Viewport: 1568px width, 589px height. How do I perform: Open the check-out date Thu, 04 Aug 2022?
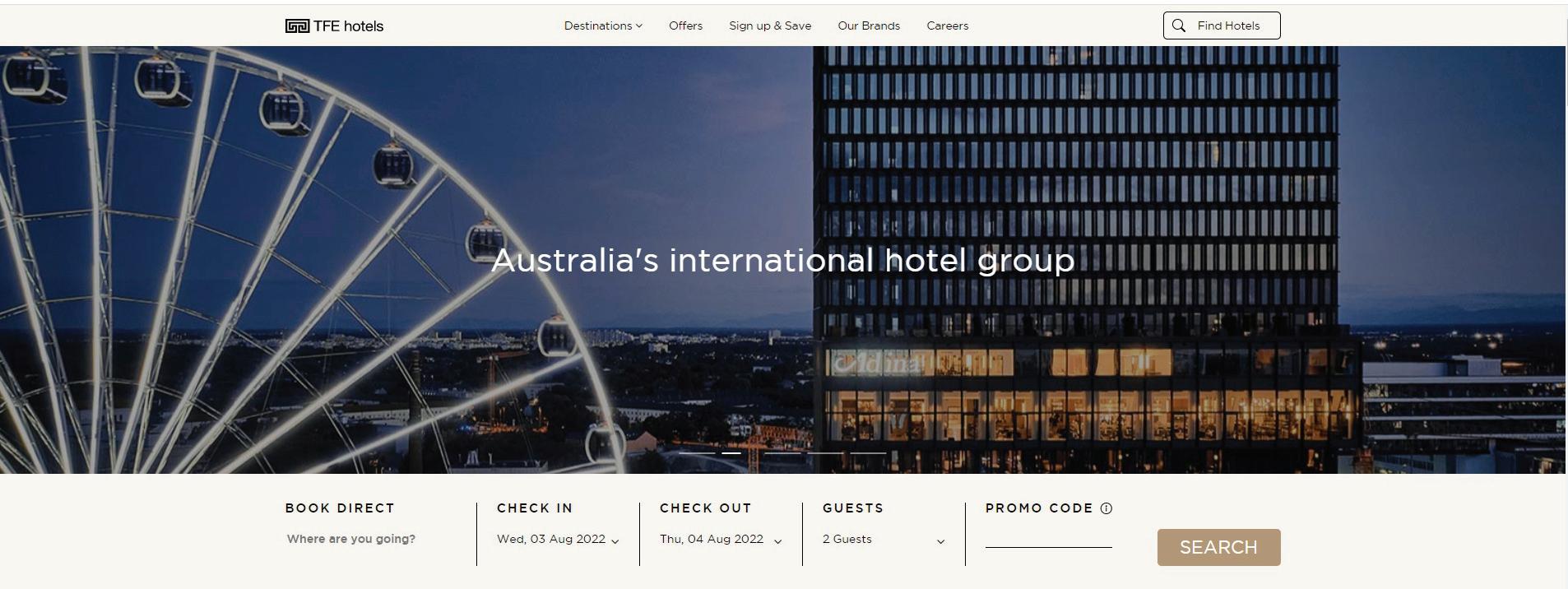pos(721,540)
